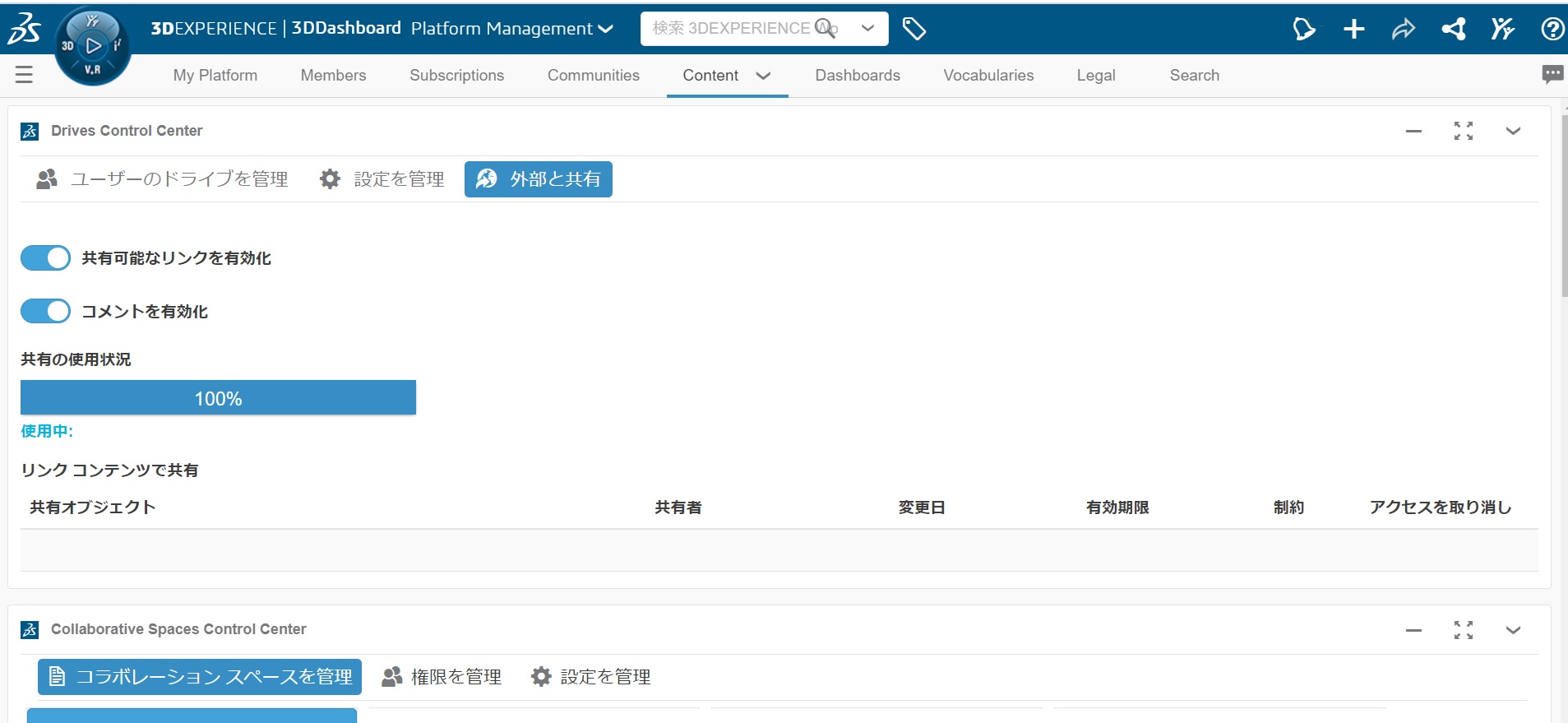Toggle コメントを有効化 switch
The width and height of the screenshot is (1568, 723).
tap(45, 311)
